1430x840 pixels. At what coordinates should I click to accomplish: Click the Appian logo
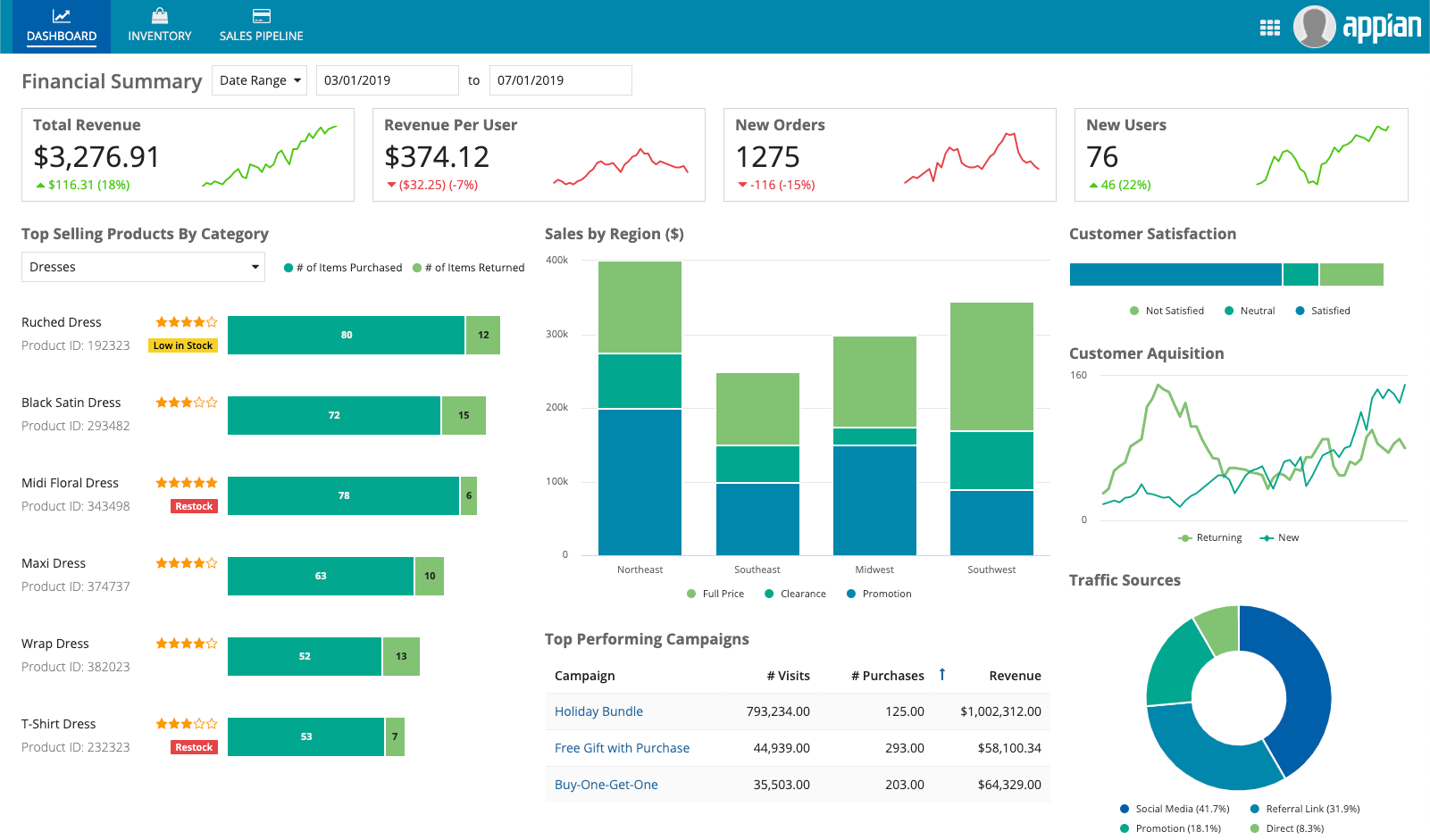(x=1382, y=27)
